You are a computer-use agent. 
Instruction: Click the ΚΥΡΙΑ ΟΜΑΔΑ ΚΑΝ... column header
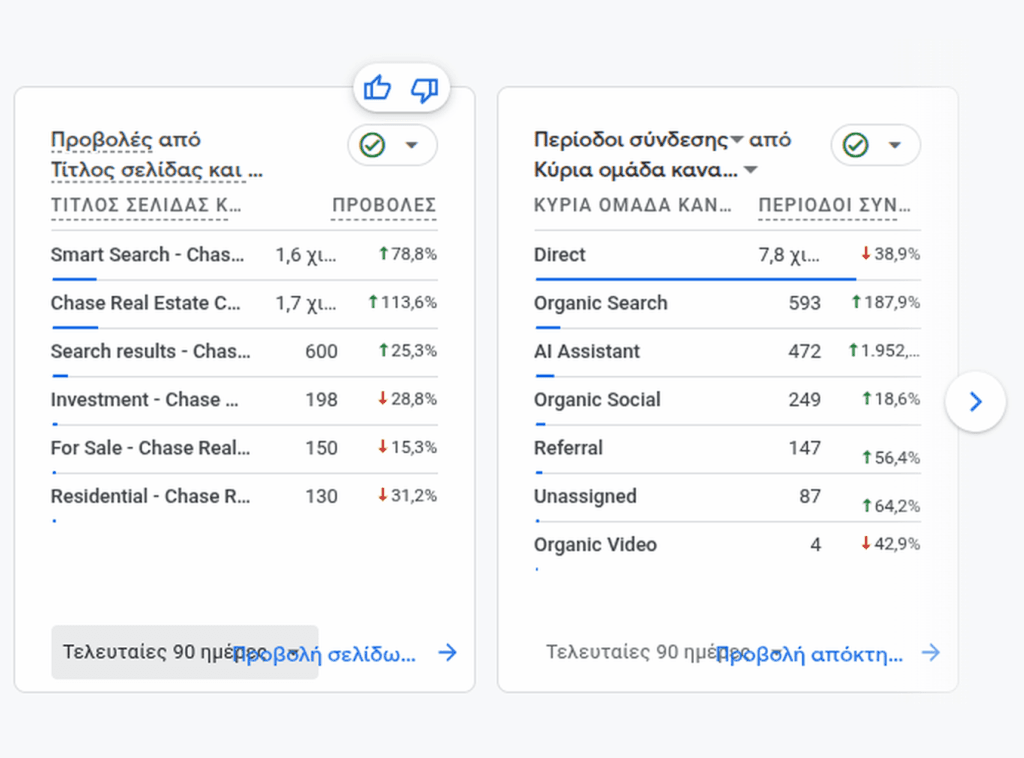point(633,206)
